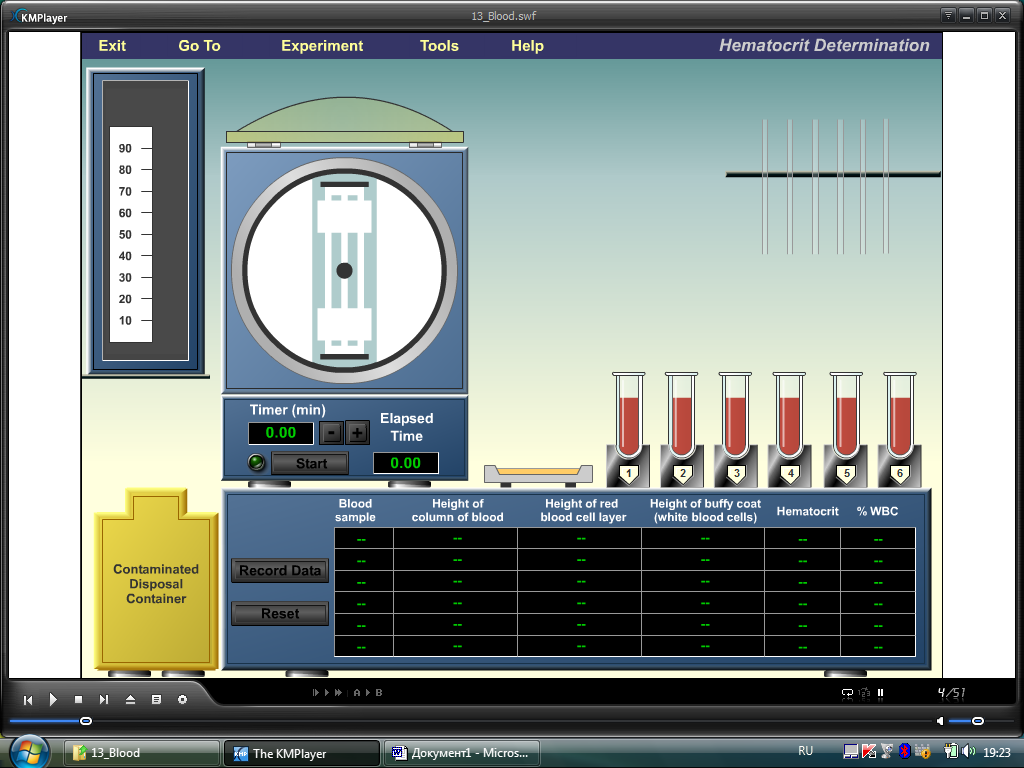Adjust the volume slider handle
The height and width of the screenshot is (768, 1024).
[977, 721]
